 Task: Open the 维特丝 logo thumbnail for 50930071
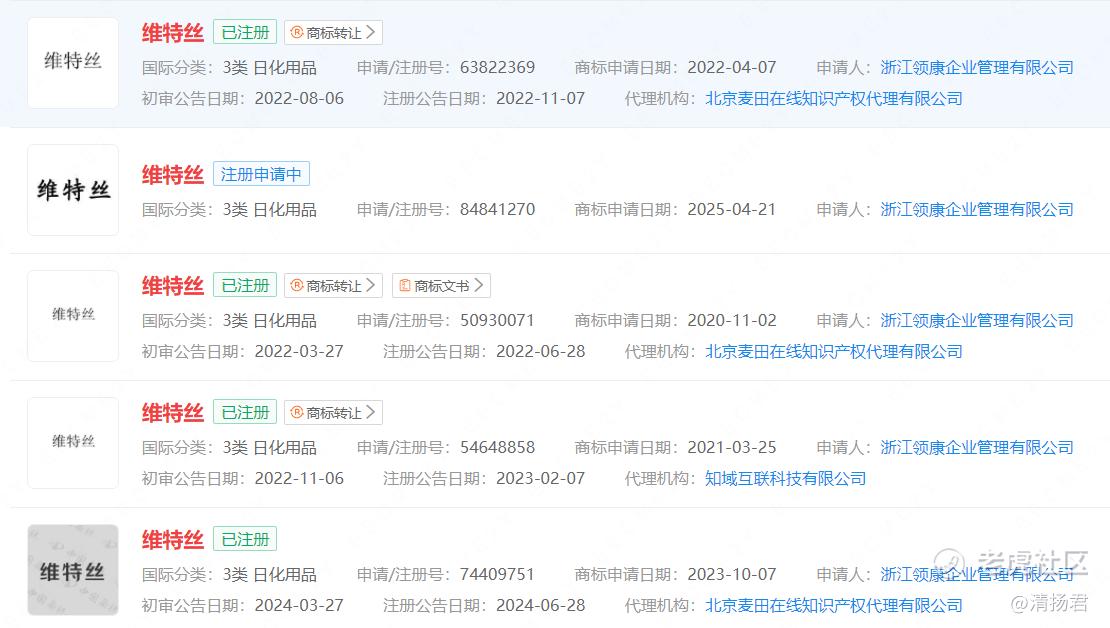73,316
